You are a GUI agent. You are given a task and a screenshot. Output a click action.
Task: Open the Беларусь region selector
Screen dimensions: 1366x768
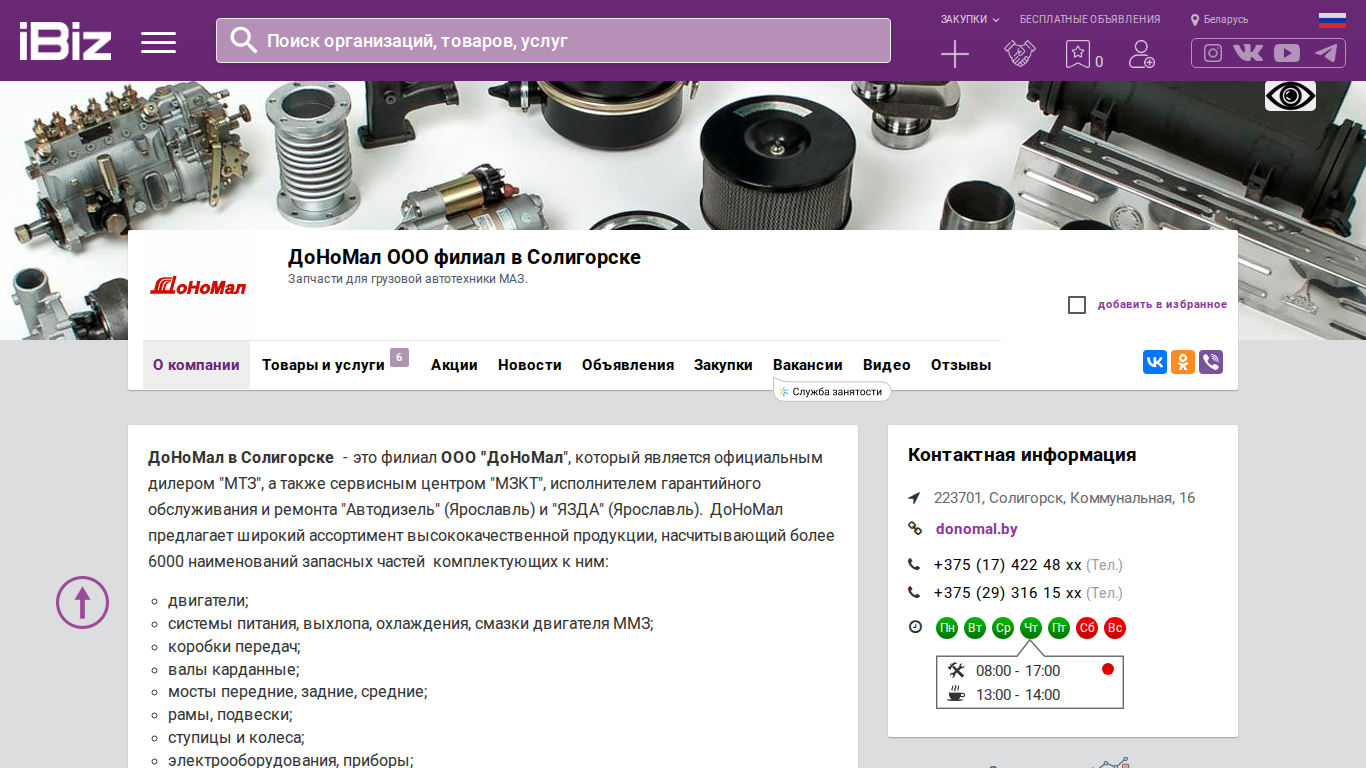(1220, 19)
